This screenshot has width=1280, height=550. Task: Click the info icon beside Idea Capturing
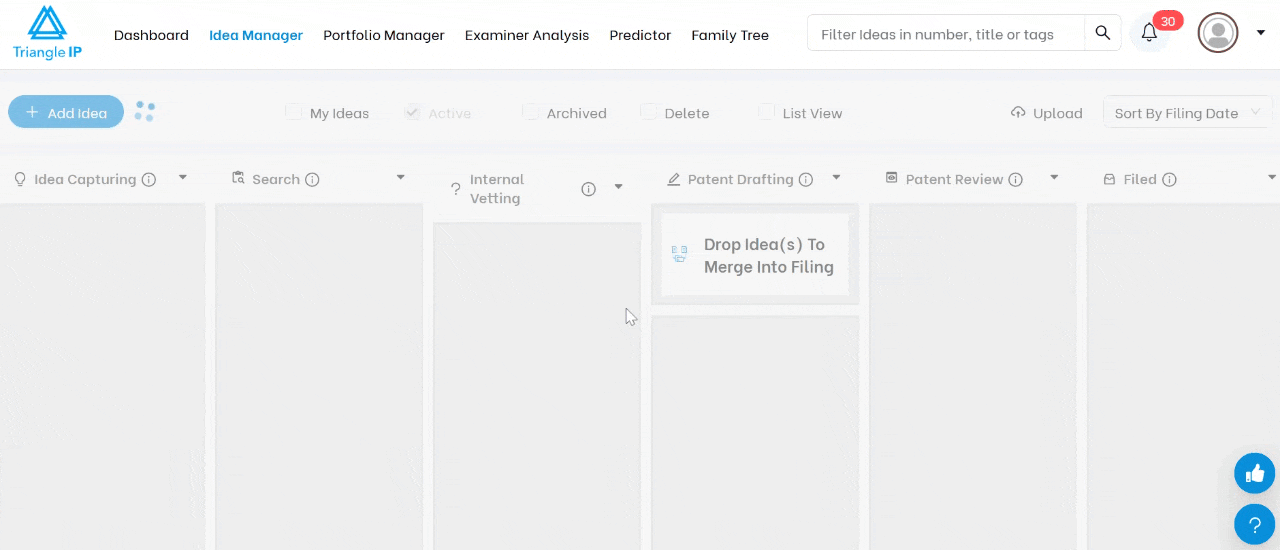[149, 180]
